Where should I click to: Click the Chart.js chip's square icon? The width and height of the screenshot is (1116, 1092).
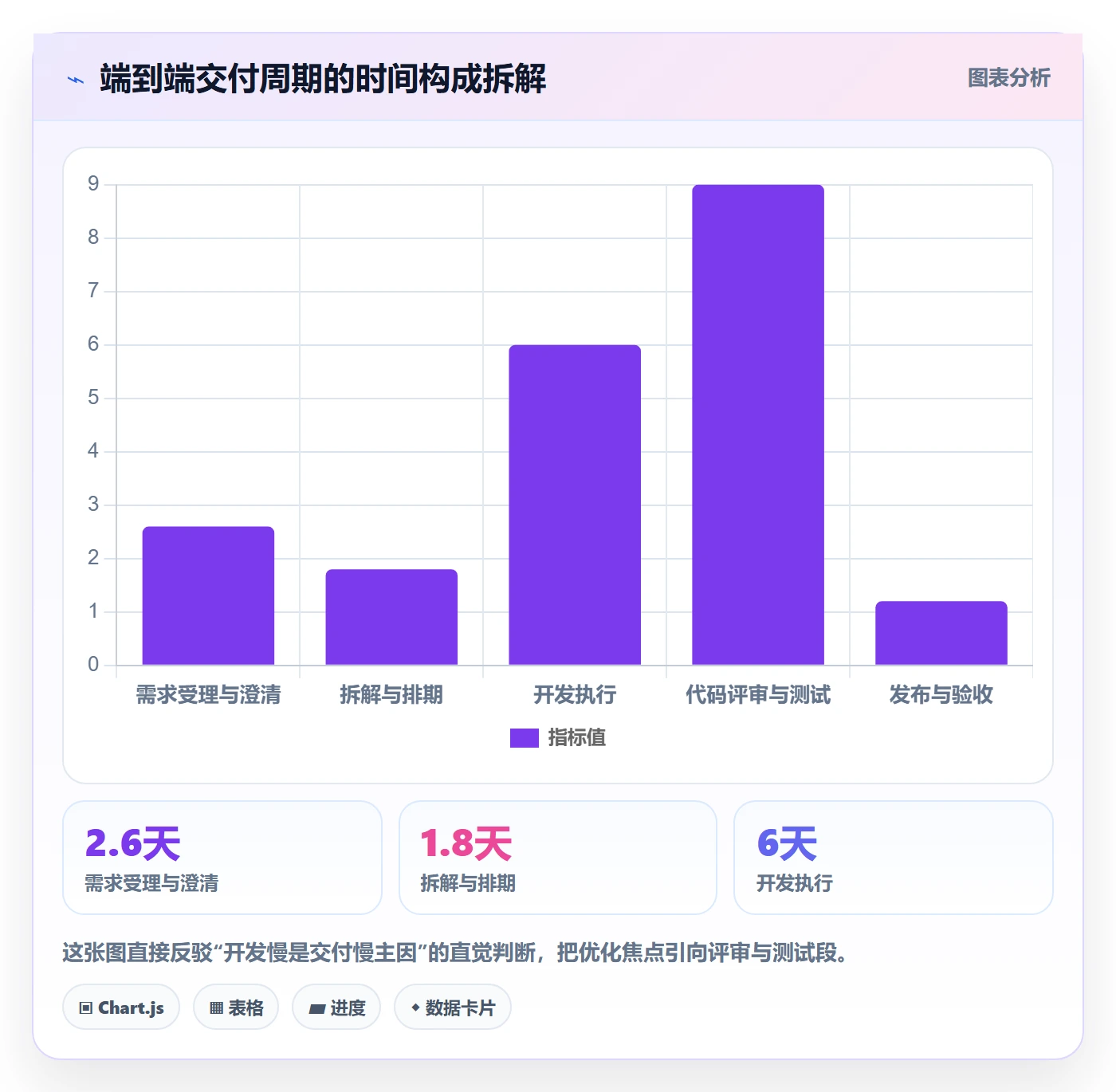[86, 1008]
